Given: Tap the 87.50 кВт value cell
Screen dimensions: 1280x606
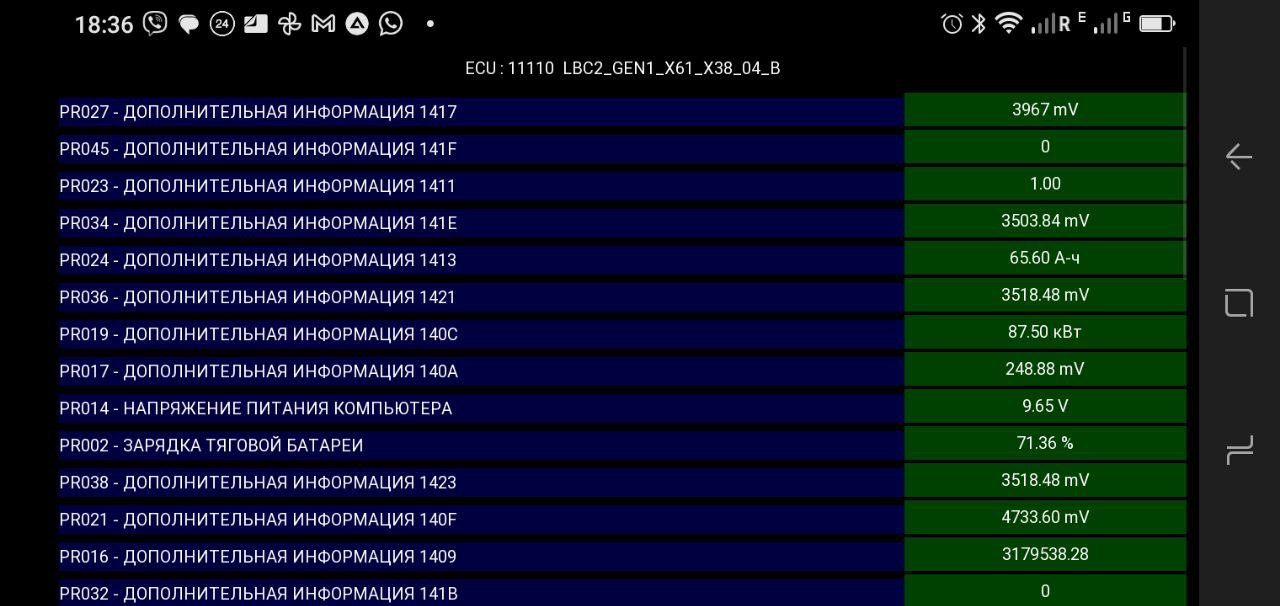Looking at the screenshot, I should pos(1044,332).
